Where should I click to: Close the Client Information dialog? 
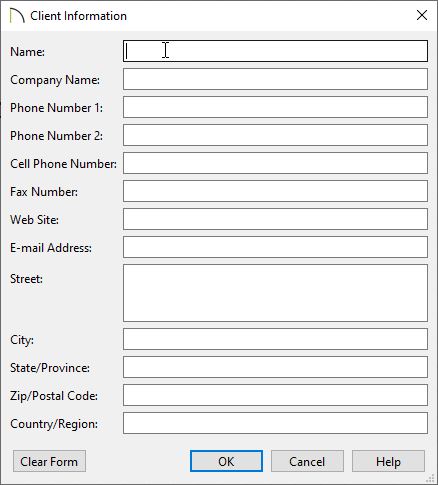point(422,15)
